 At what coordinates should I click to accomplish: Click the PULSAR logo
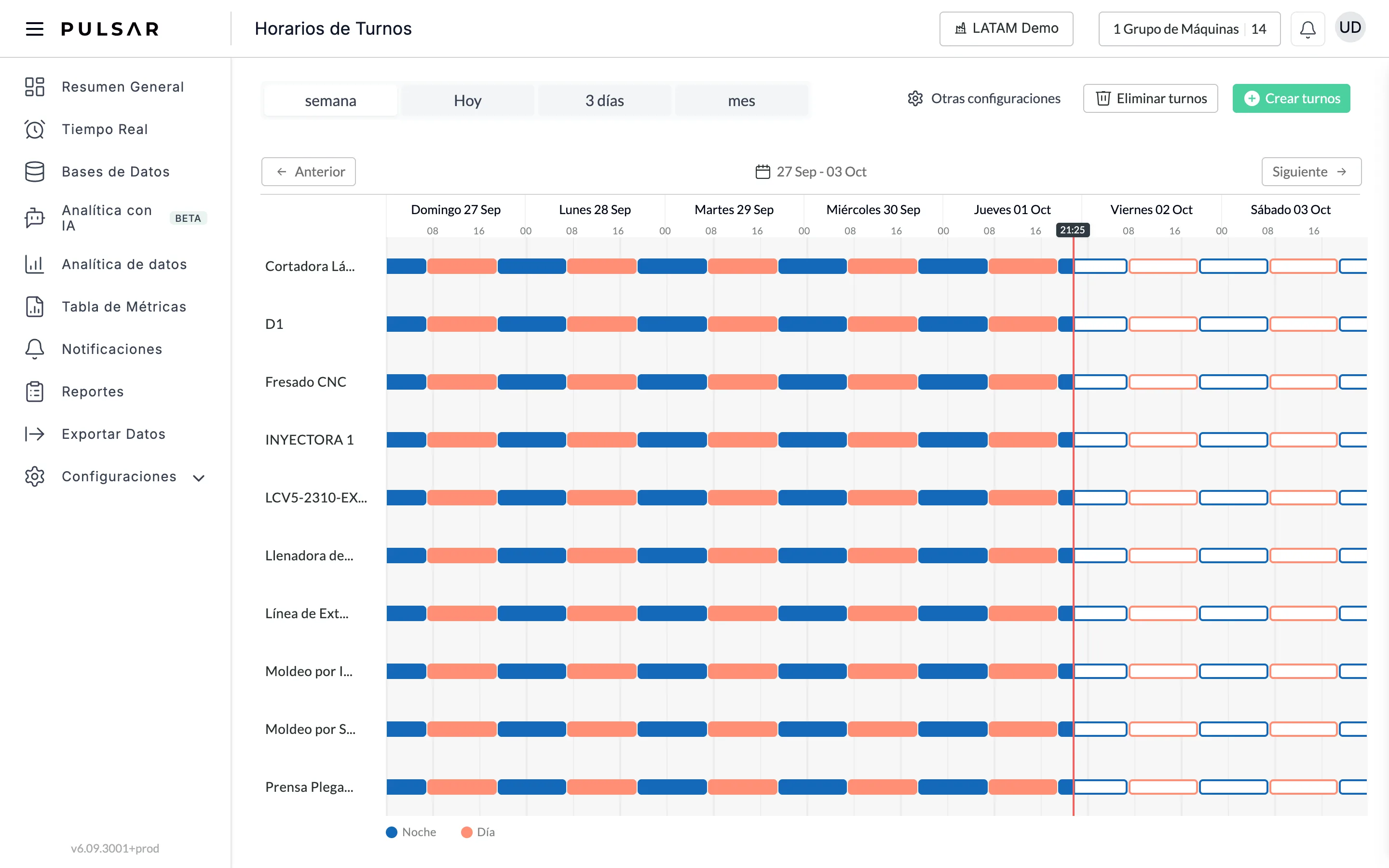tap(110, 29)
